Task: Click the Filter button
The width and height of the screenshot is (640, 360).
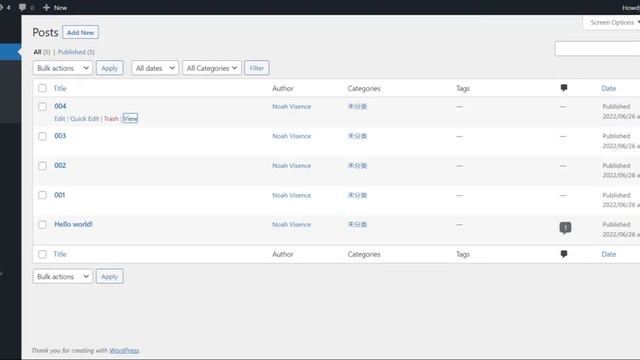Action: click(x=257, y=68)
